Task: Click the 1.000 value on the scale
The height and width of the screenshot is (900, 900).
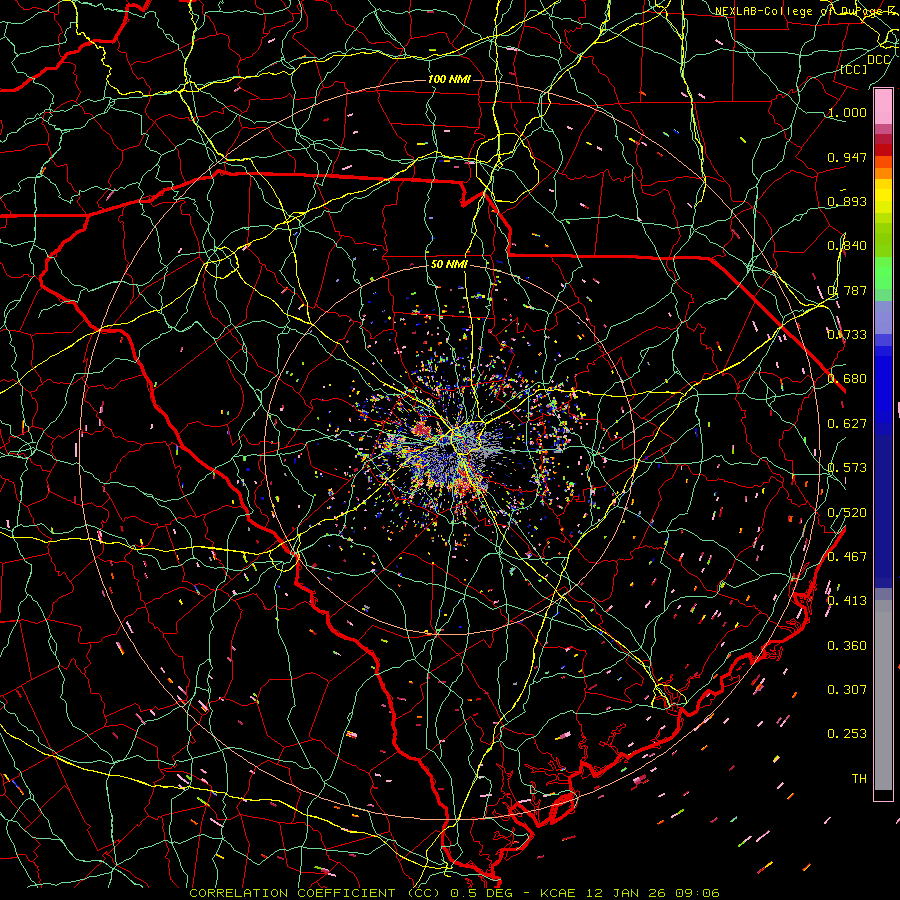Action: click(847, 112)
